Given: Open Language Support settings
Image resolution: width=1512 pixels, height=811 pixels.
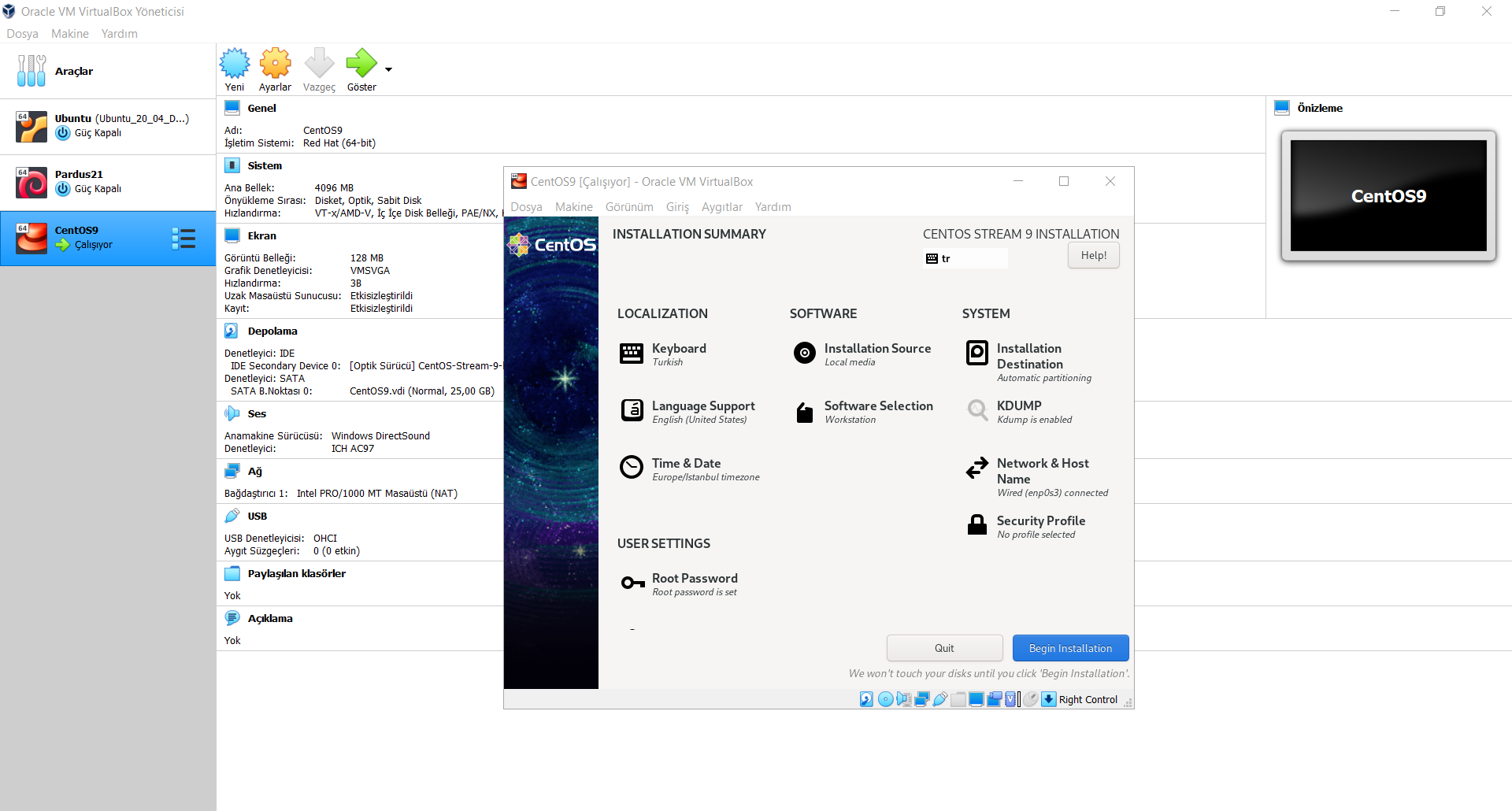Looking at the screenshot, I should point(687,412).
